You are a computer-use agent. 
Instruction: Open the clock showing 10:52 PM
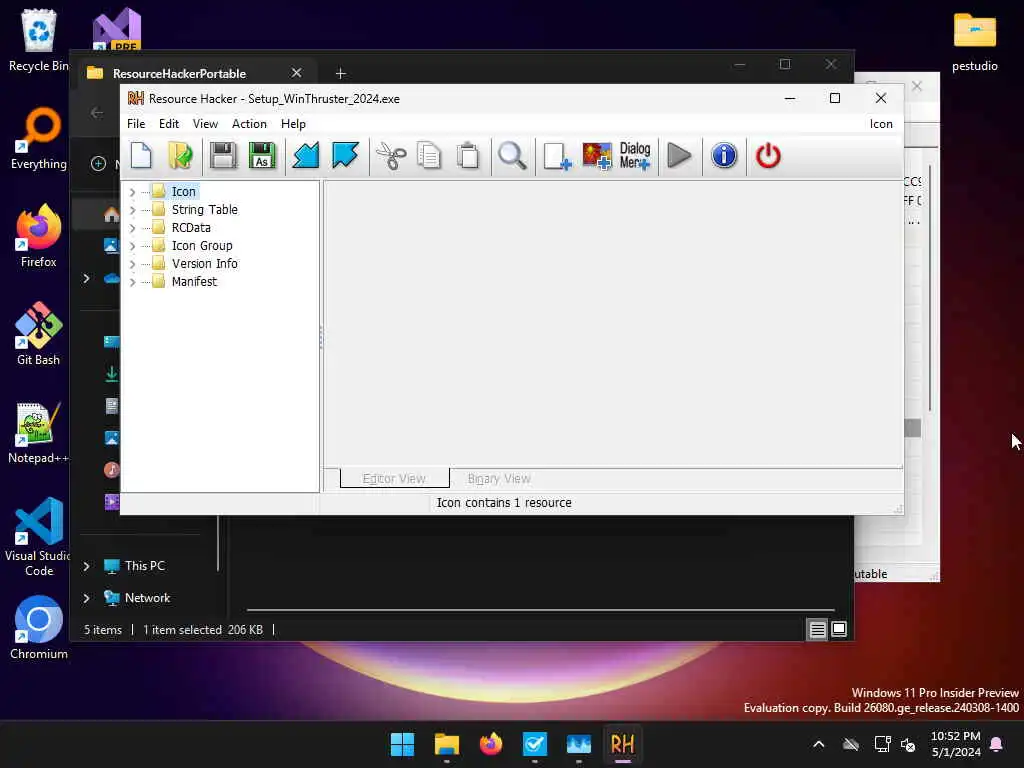pyautogui.click(x=955, y=744)
